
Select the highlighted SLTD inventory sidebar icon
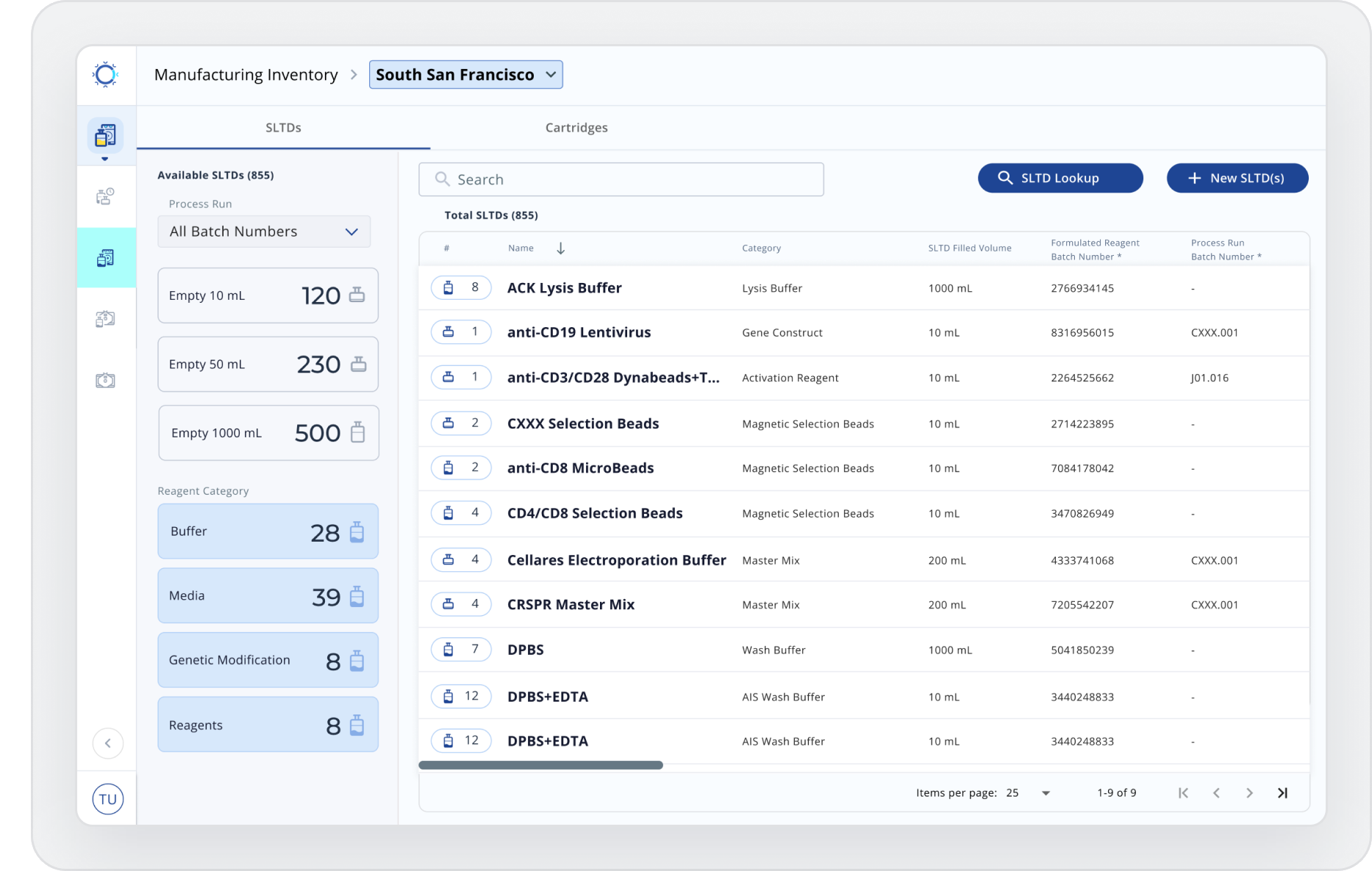coord(106,258)
